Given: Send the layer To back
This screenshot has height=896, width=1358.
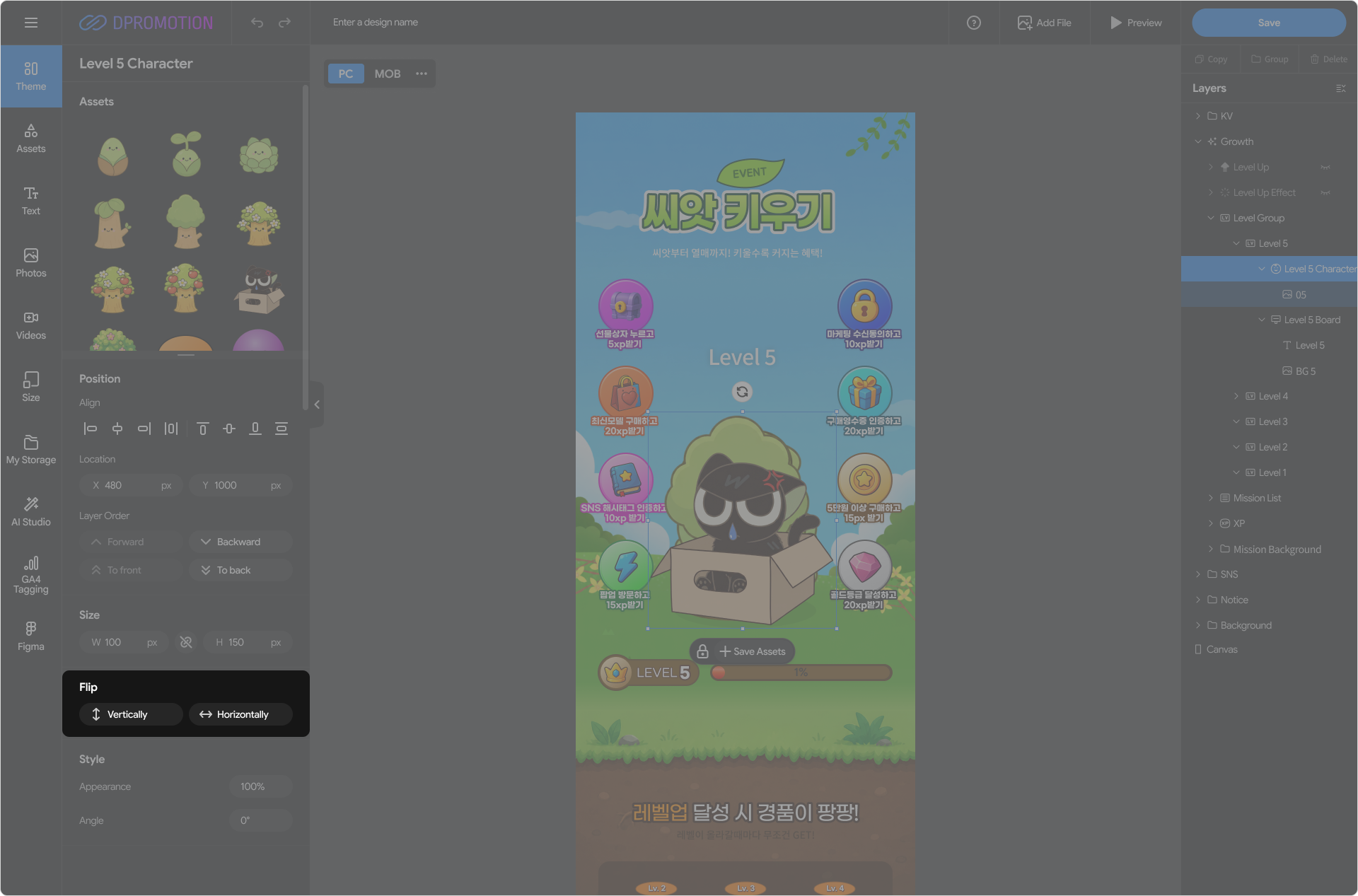Looking at the screenshot, I should (x=240, y=570).
